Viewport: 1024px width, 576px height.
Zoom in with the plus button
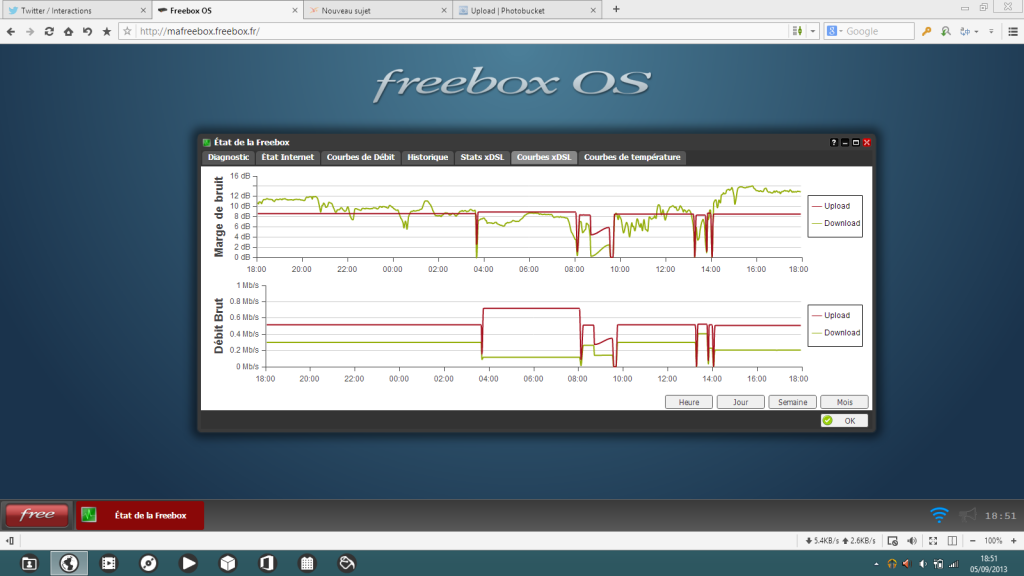[1014, 541]
